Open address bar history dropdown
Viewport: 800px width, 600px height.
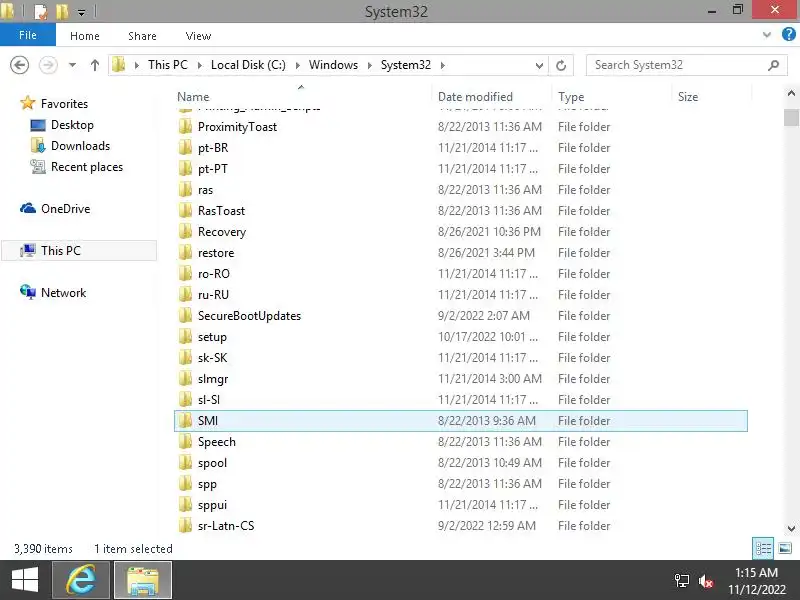(x=539, y=65)
